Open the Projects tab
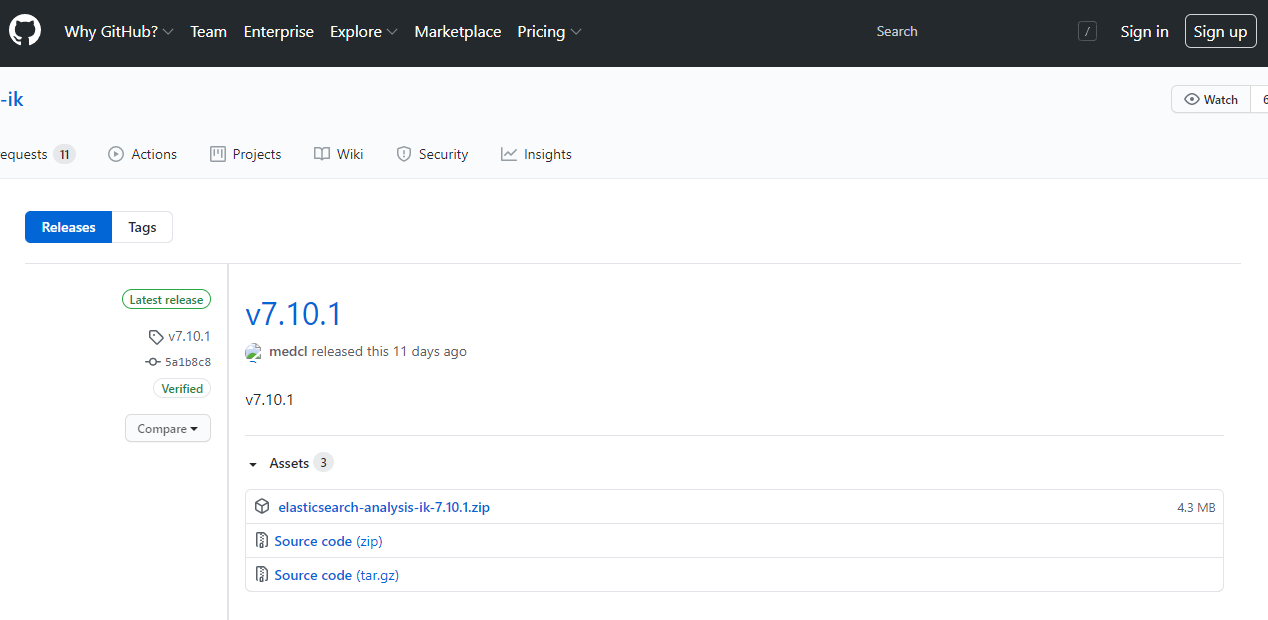This screenshot has height=620, width=1268. click(x=246, y=154)
